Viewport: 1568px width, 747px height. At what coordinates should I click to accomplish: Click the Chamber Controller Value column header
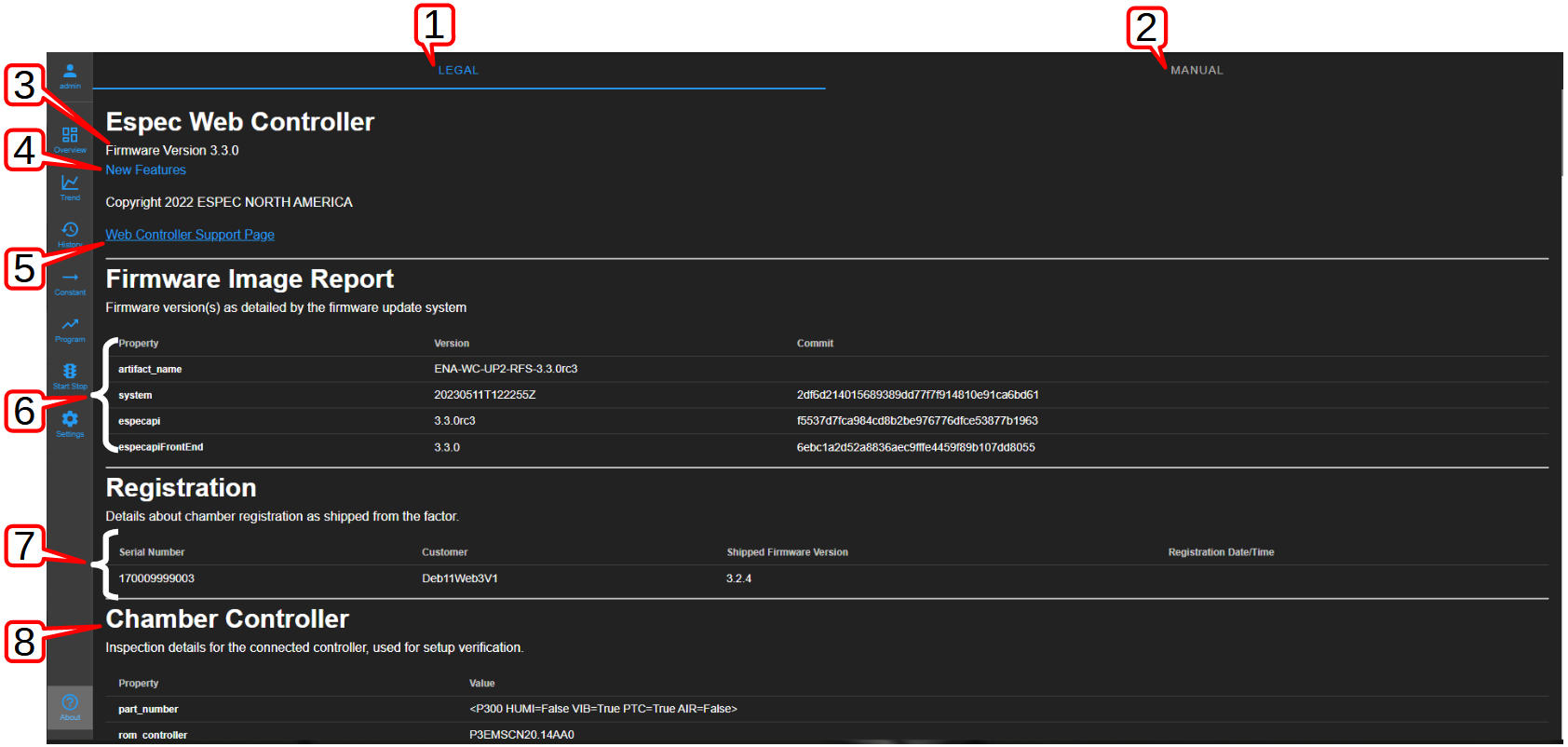481,684
